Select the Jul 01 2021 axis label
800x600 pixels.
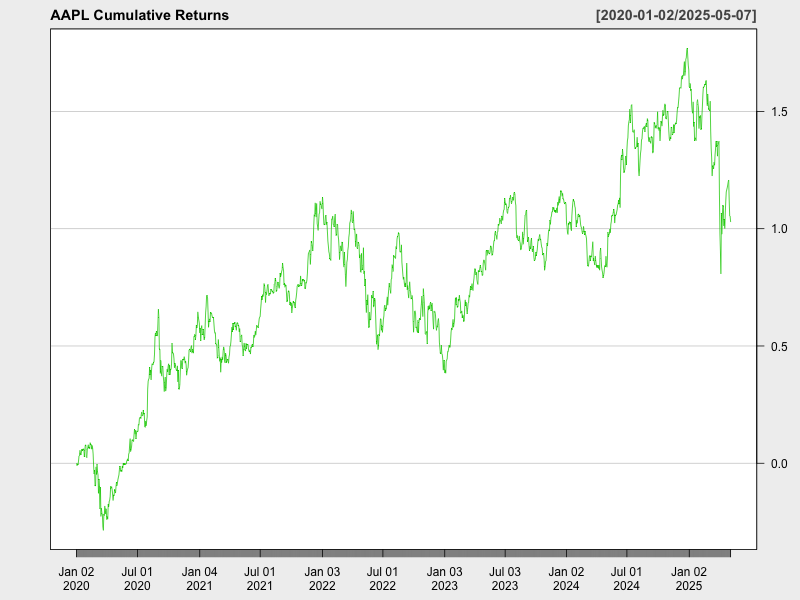(x=260, y=579)
